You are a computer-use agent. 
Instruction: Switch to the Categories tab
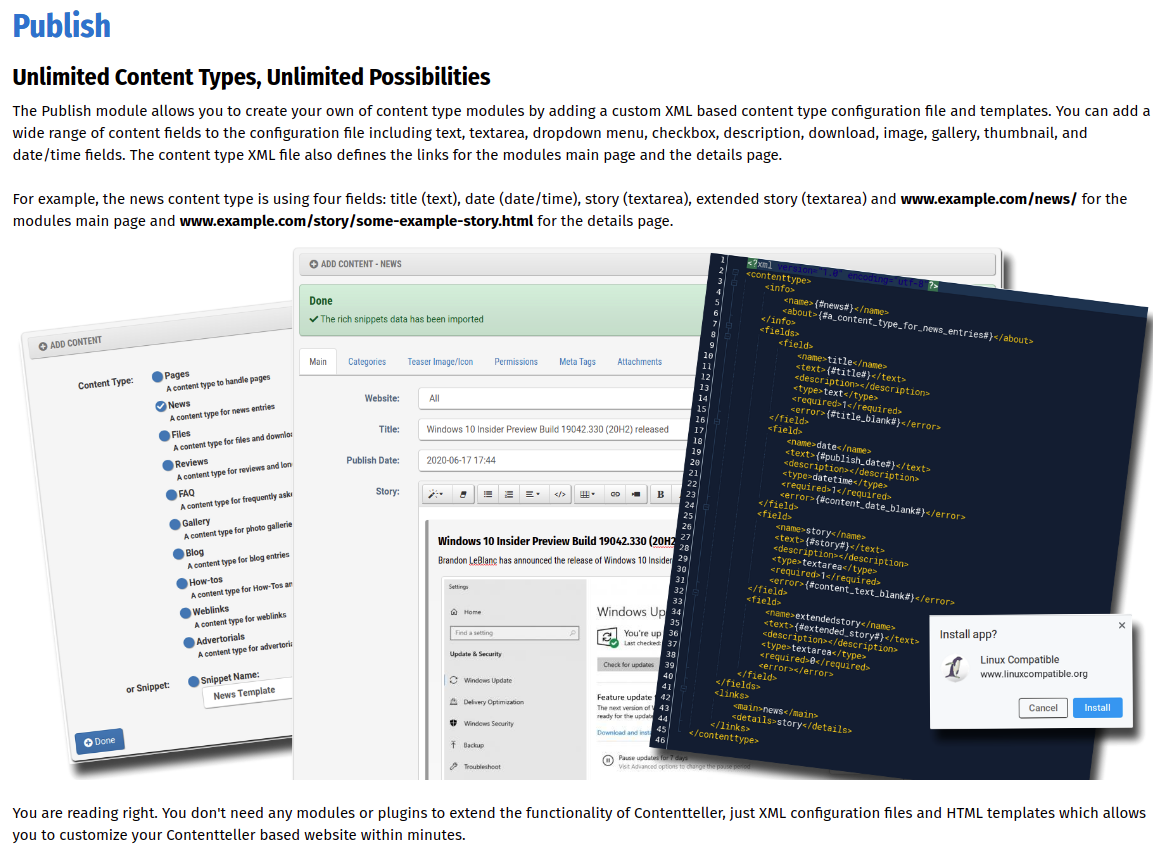point(367,362)
